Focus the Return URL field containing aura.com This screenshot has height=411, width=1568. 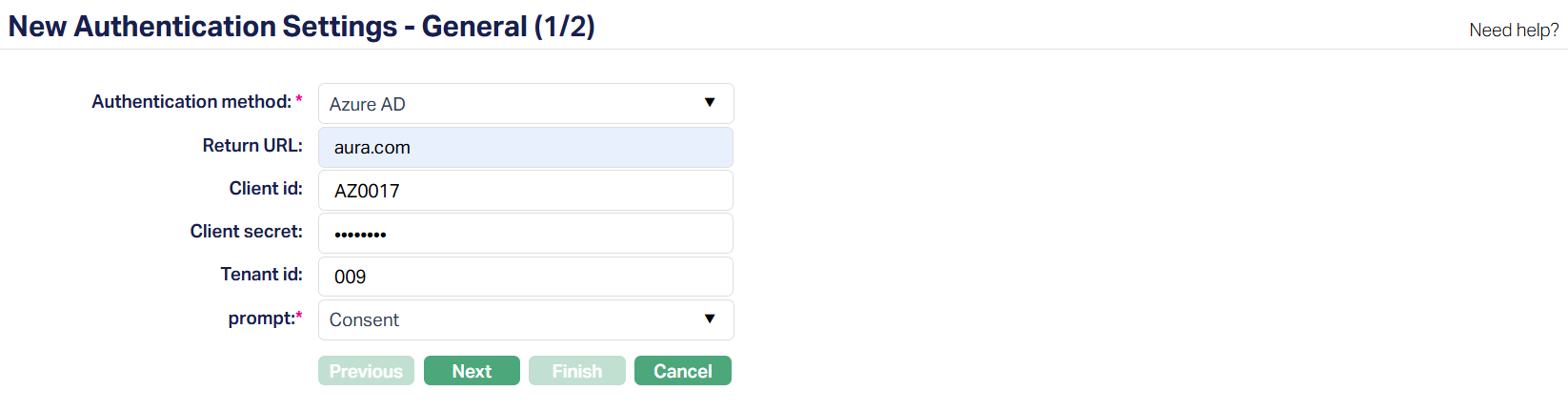point(525,148)
